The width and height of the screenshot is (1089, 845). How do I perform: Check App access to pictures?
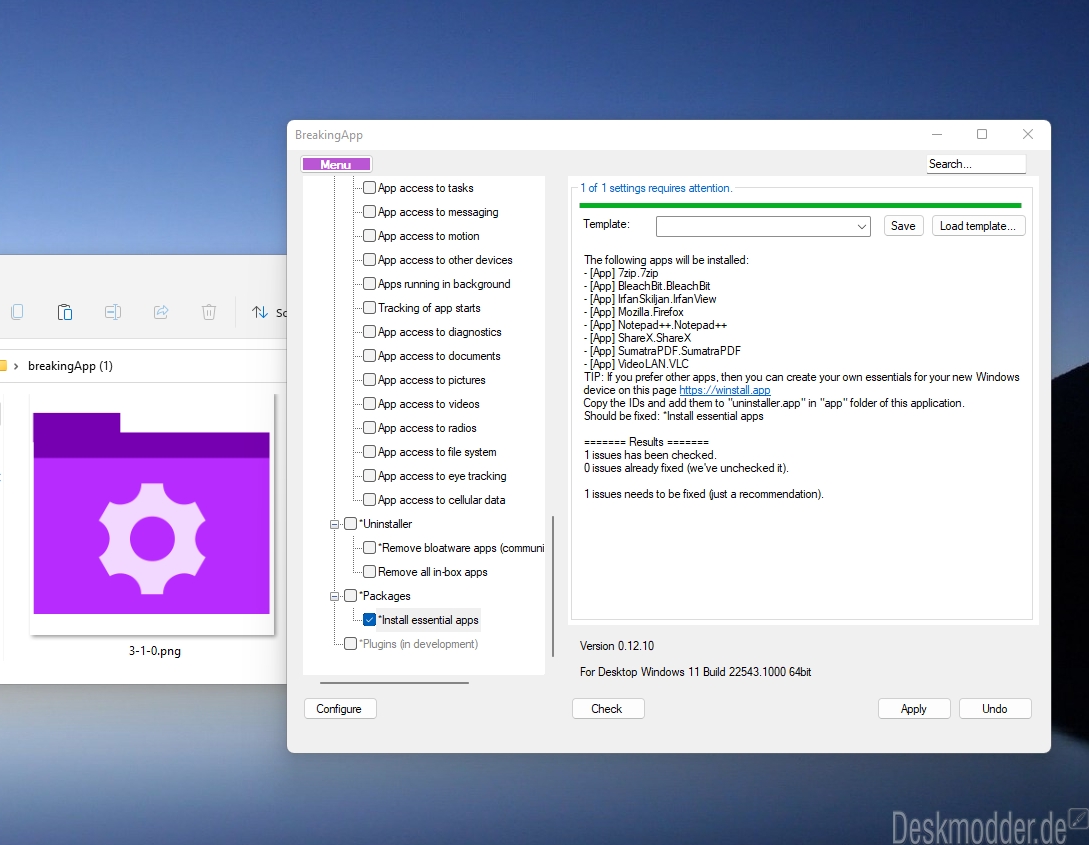click(x=369, y=379)
